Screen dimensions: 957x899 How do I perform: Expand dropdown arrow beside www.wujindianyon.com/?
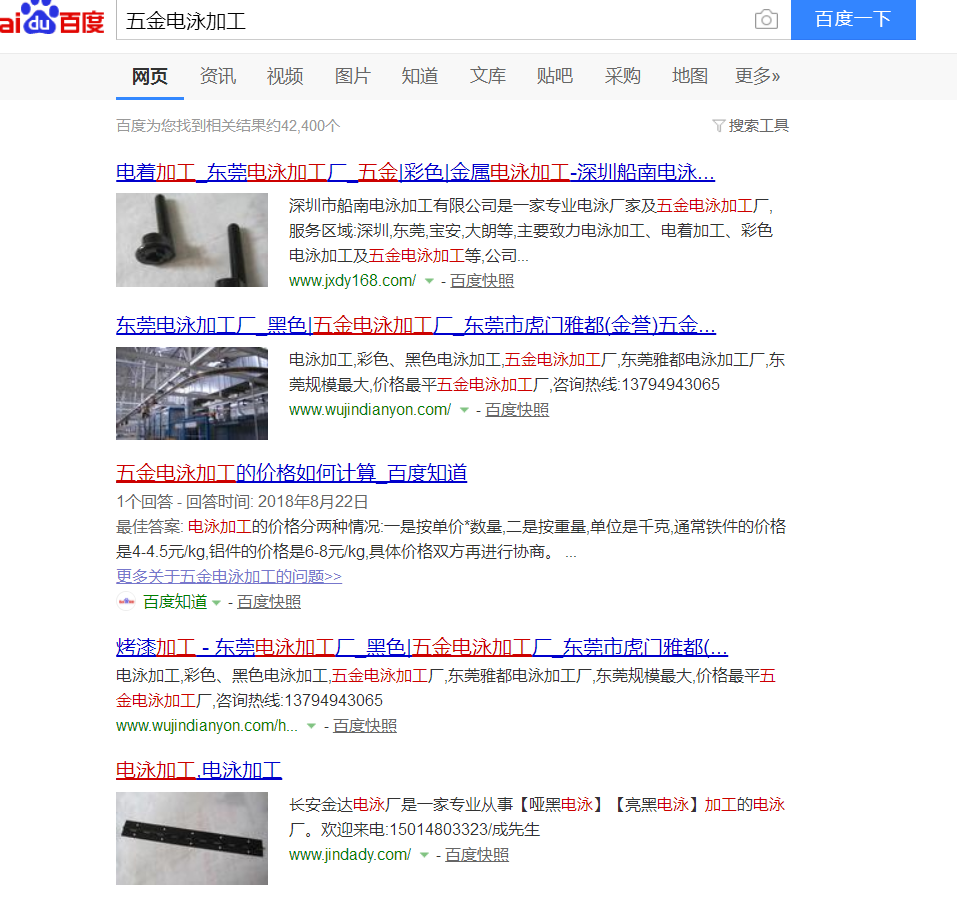tap(464, 410)
